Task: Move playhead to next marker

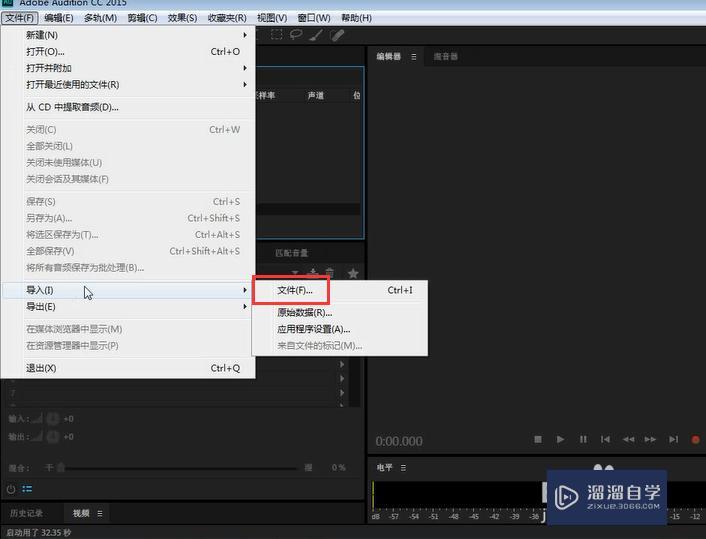Action: coord(673,439)
